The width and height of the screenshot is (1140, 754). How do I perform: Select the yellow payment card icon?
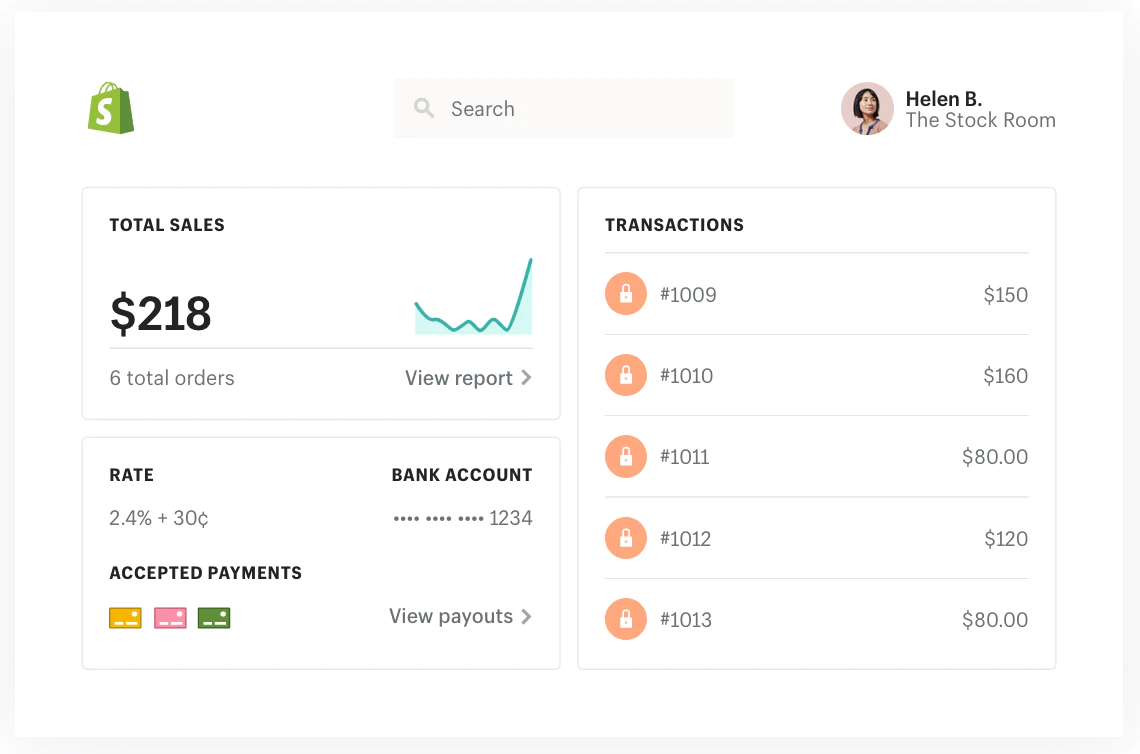tap(125, 618)
